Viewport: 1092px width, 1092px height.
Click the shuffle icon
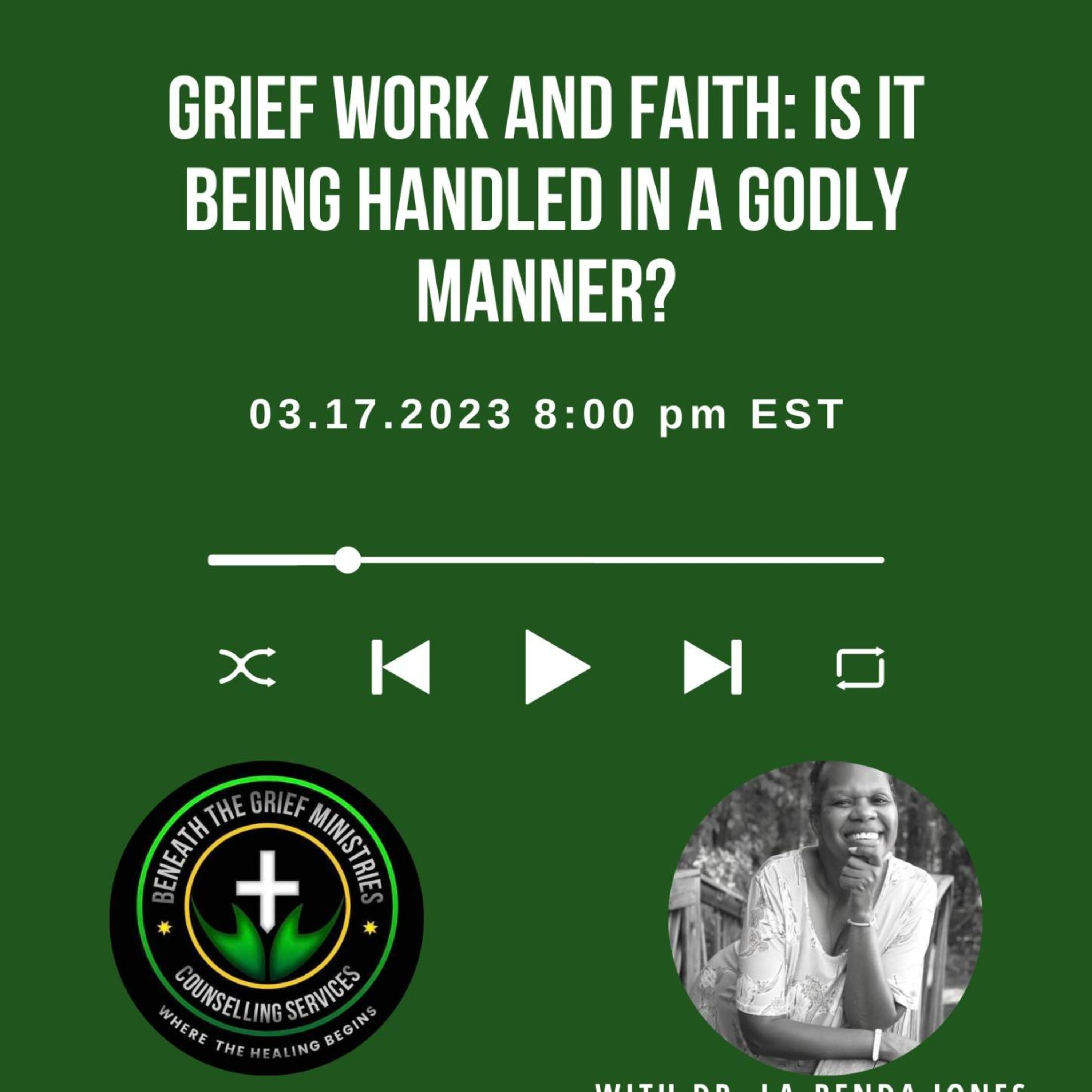[248, 667]
